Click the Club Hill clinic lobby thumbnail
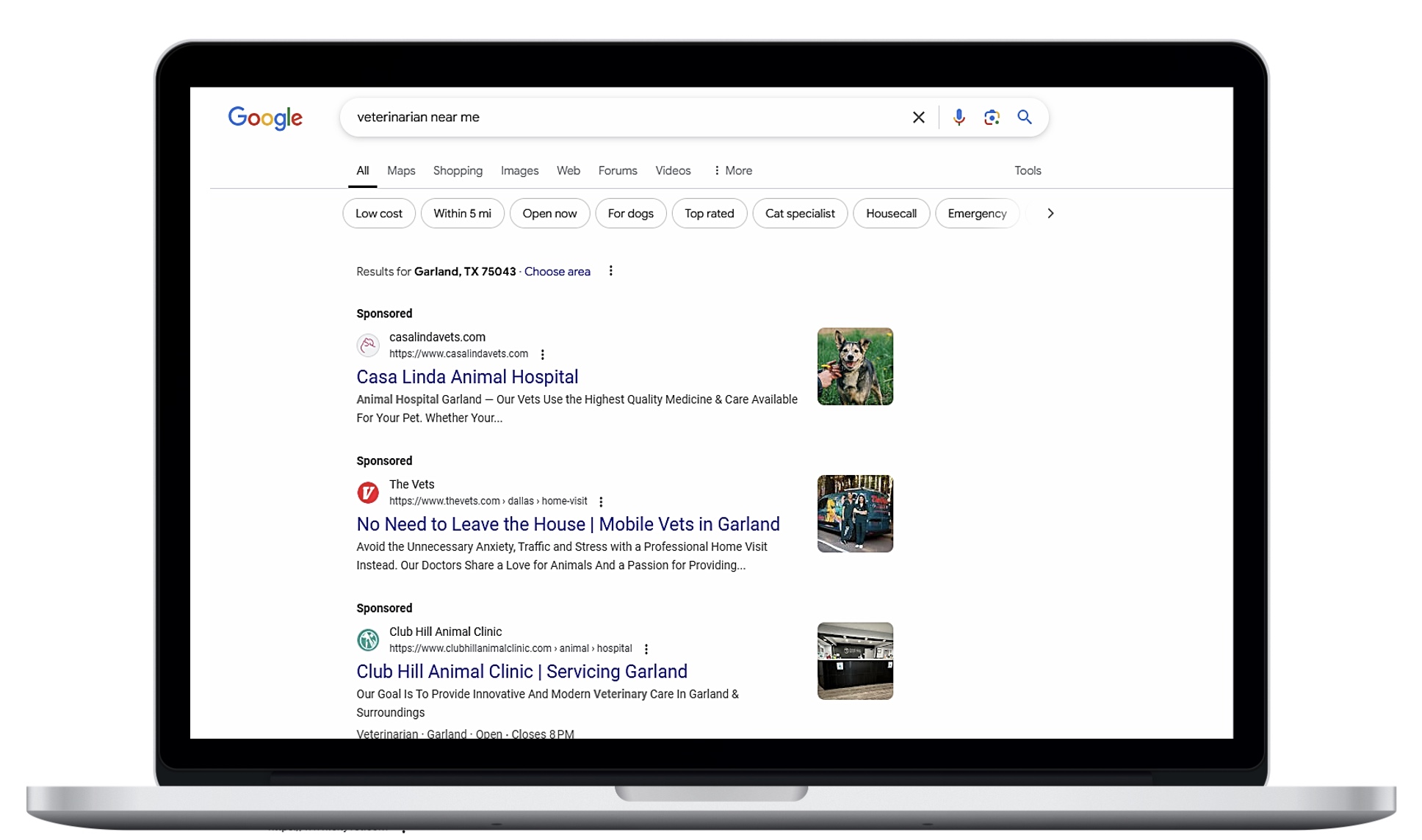Viewport: 1422px width, 840px height. tap(855, 661)
